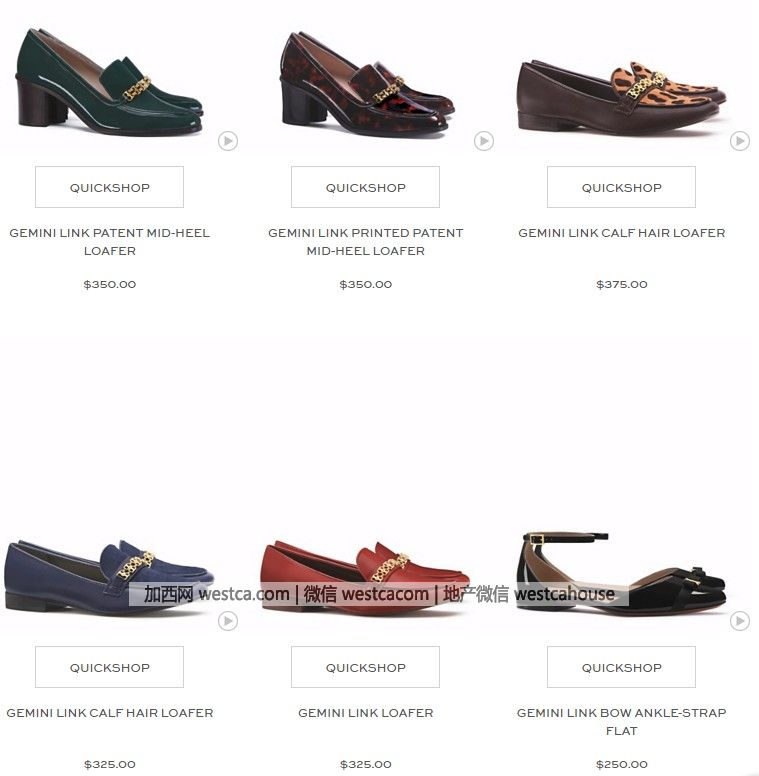The width and height of the screenshot is (759, 776).
Task: Select the navy blue loafer image
Action: point(109,577)
